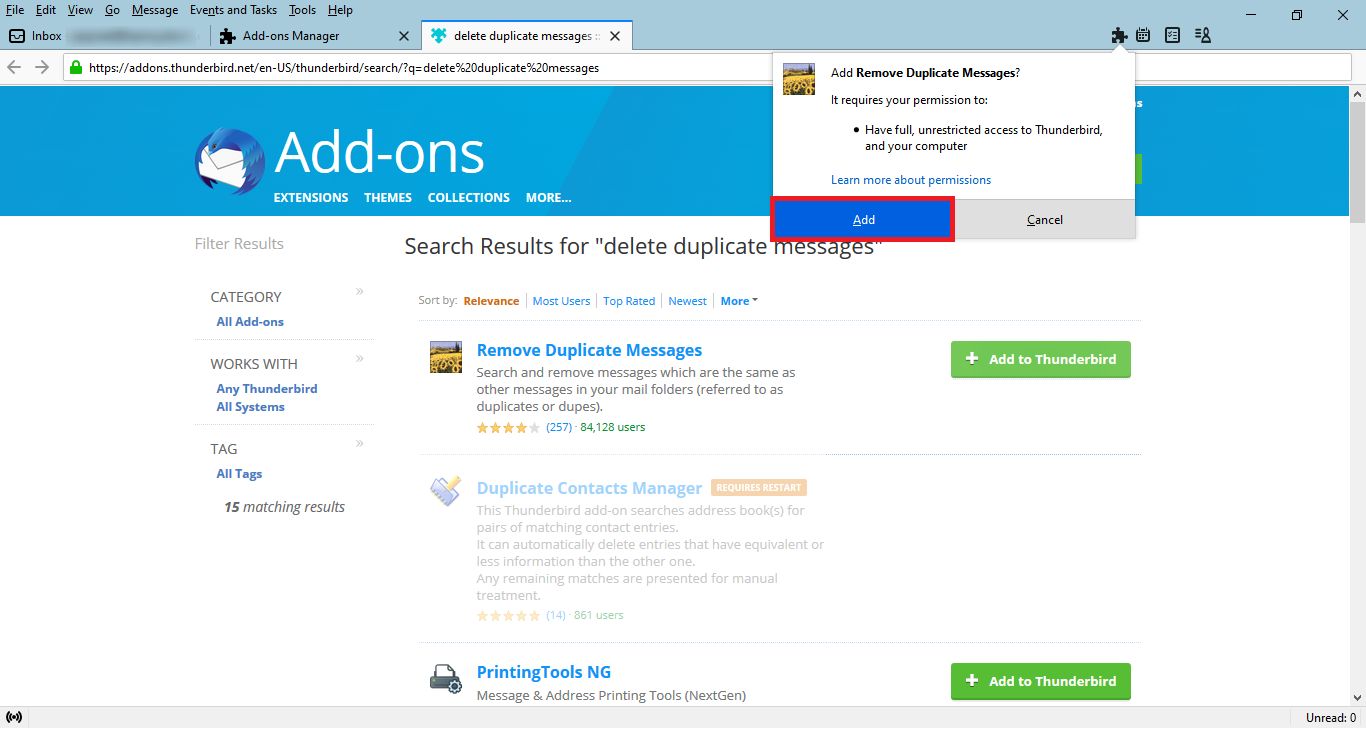Expand the CATEGORY filter section

(360, 292)
